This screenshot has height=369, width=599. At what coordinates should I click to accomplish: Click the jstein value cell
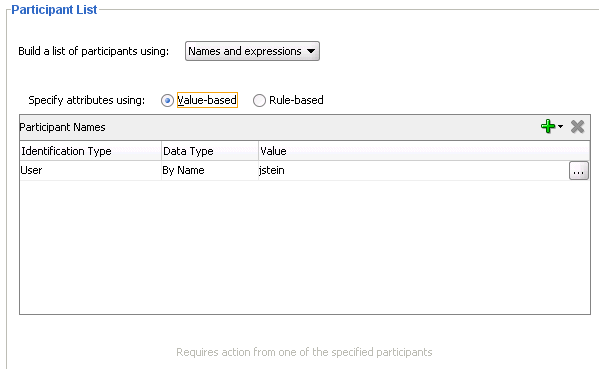pyautogui.click(x=413, y=170)
